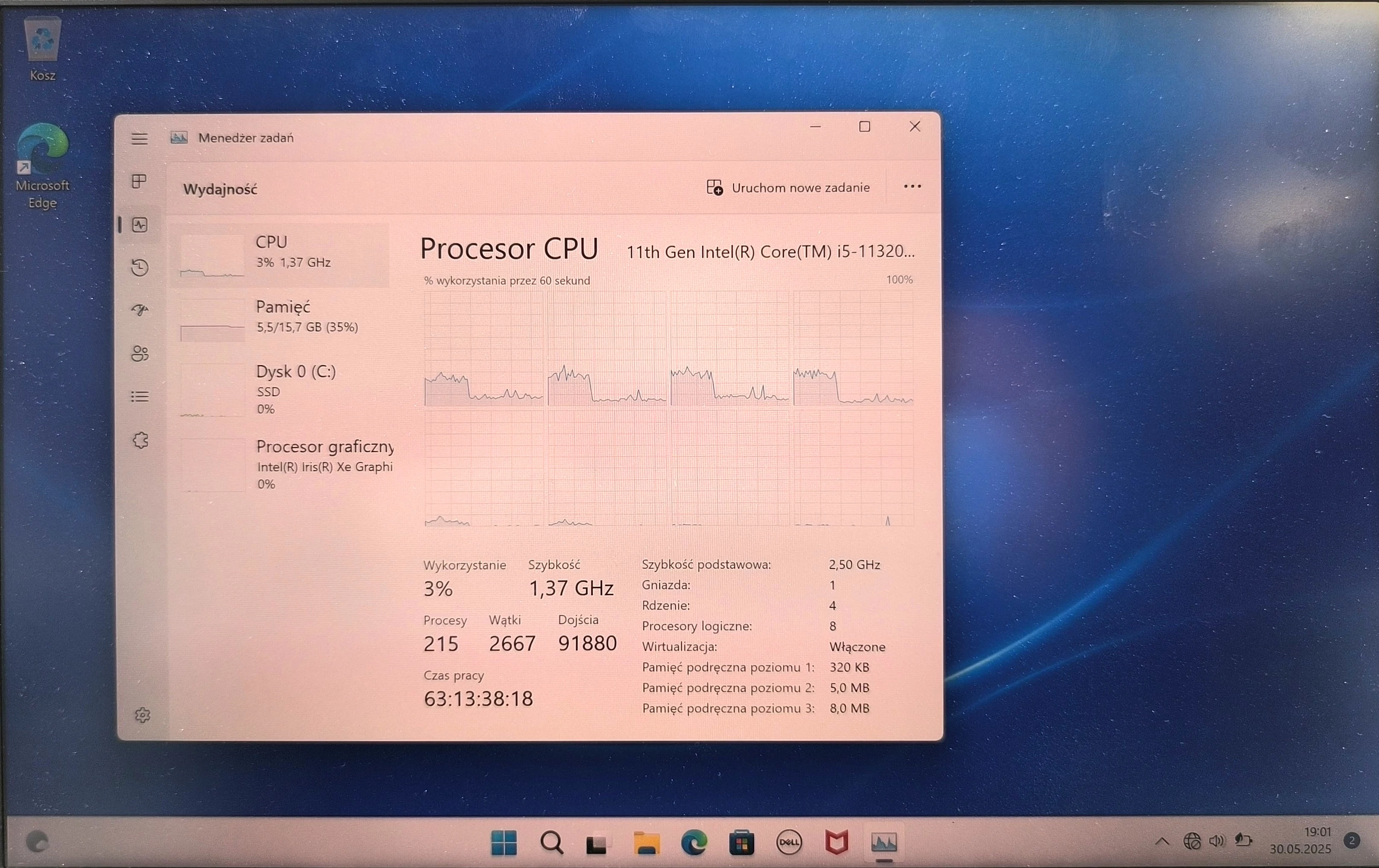Open the Details page list icon

(x=140, y=396)
